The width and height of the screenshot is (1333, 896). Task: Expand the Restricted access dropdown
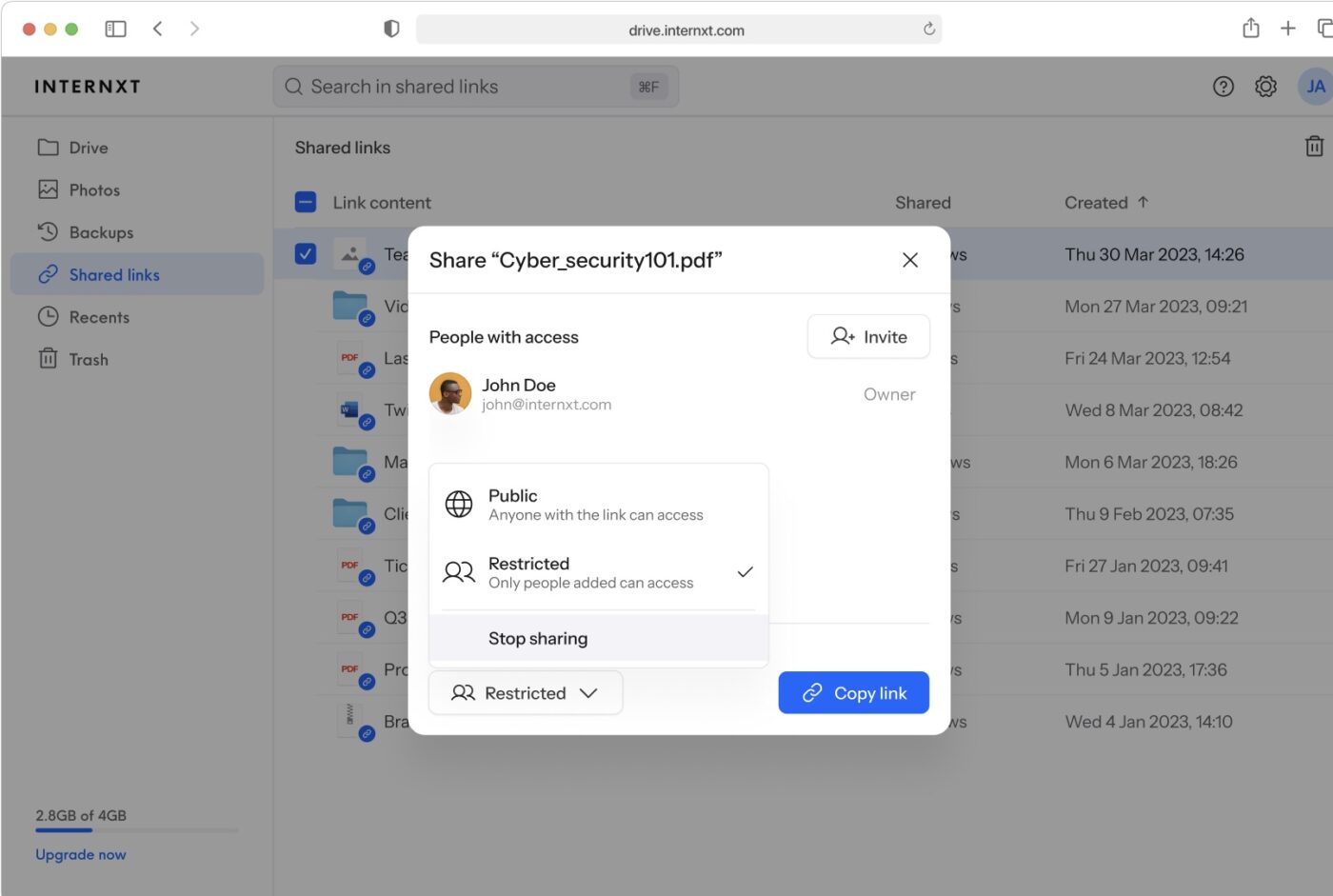[526, 692]
